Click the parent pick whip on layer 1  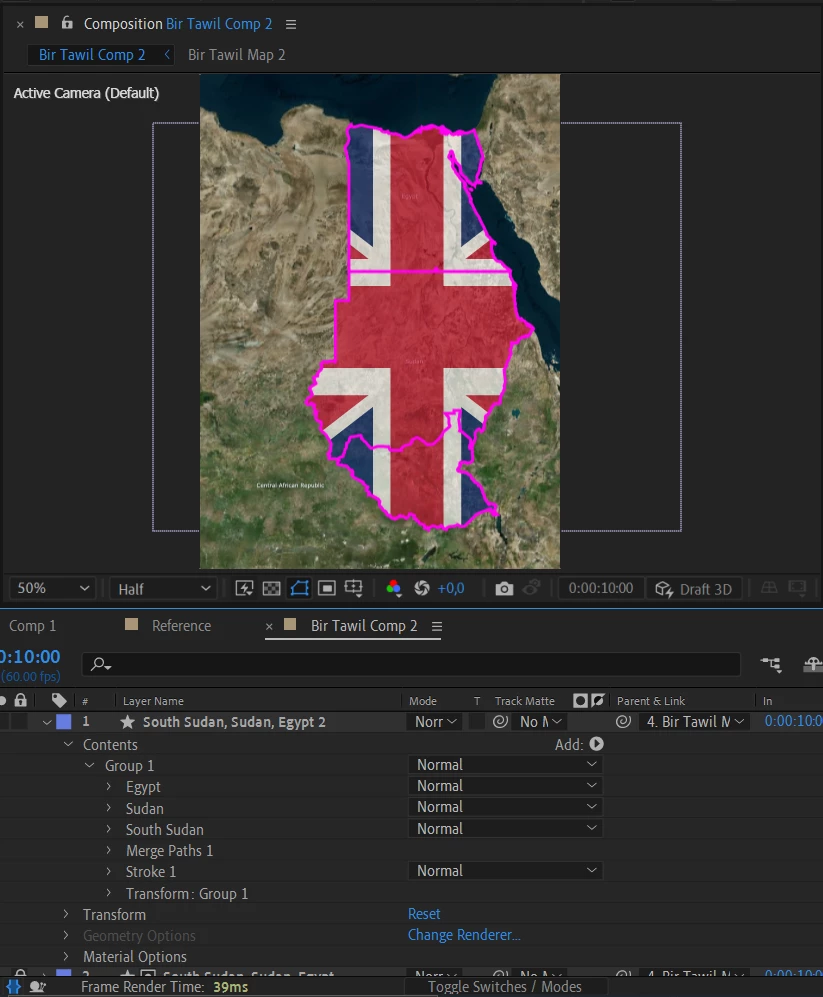(x=623, y=721)
